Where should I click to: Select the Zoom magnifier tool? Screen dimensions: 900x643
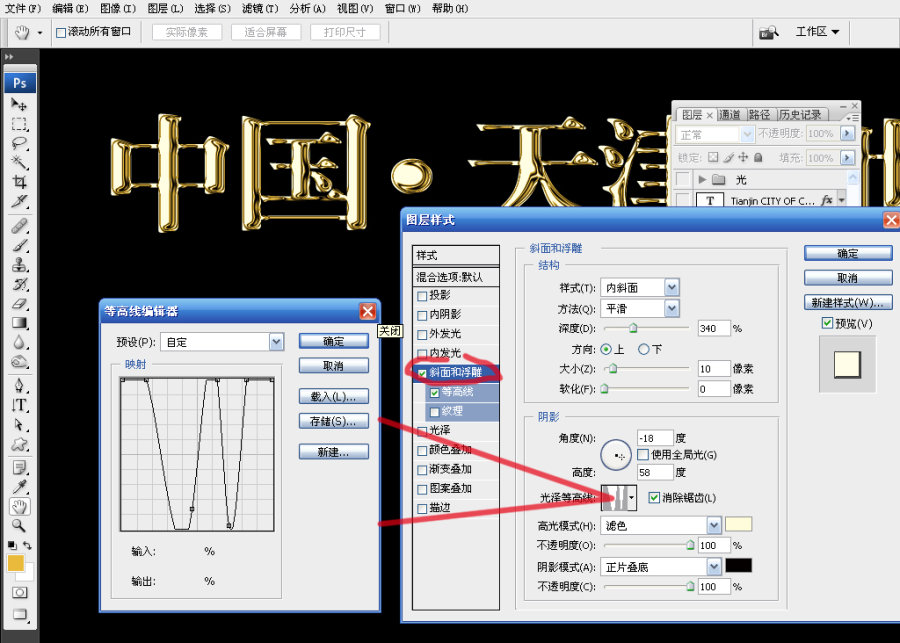(19, 525)
